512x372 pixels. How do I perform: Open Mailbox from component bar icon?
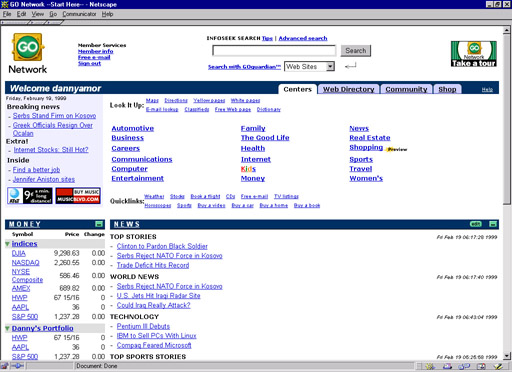[x=447, y=366]
